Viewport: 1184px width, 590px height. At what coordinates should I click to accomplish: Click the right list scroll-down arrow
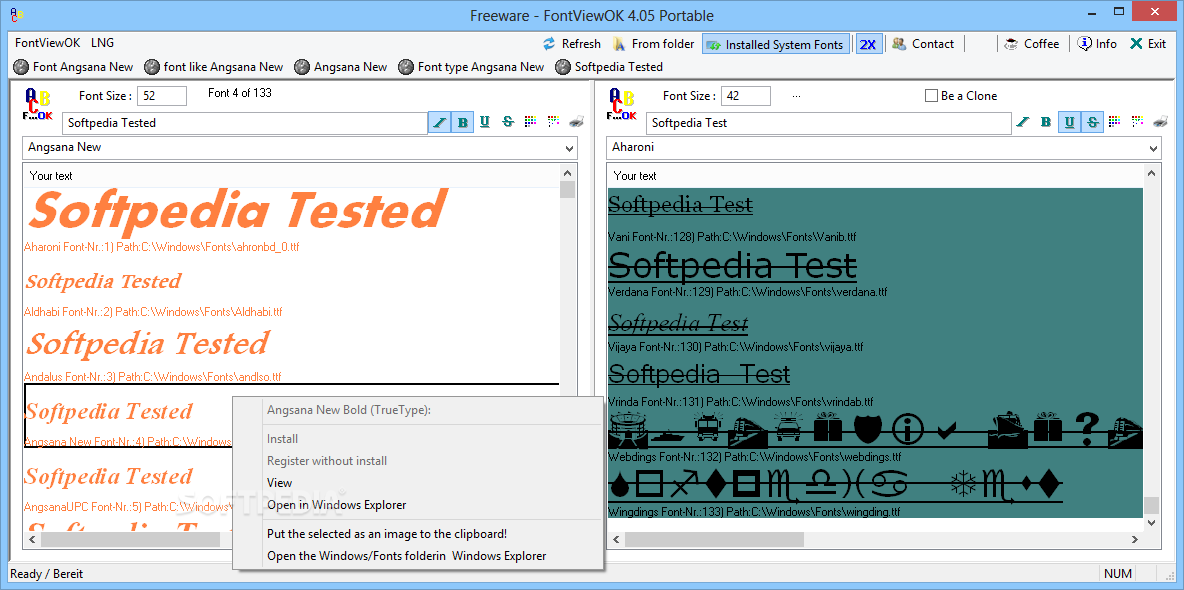point(1151,522)
